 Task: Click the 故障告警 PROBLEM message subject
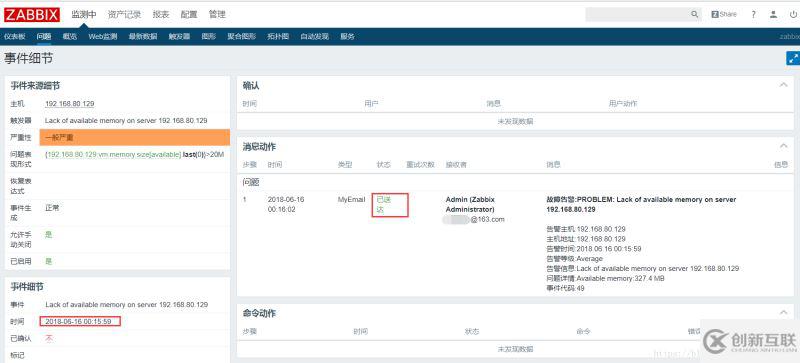point(641,204)
